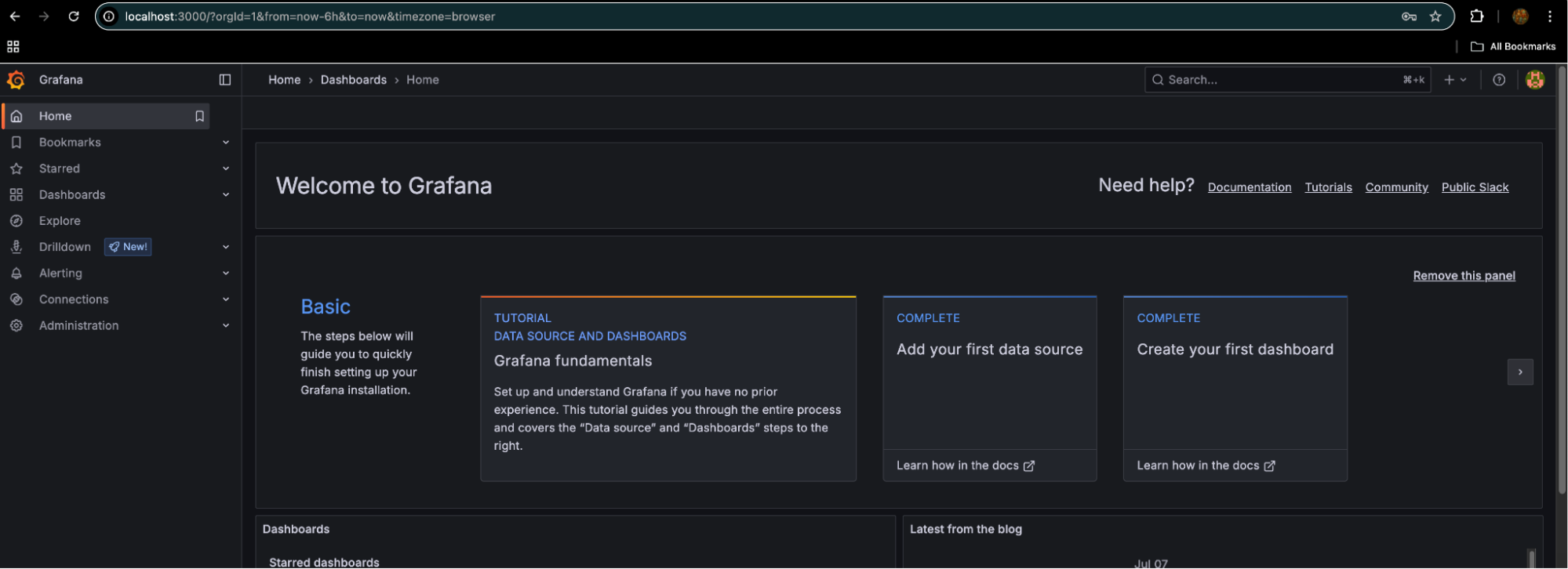The width and height of the screenshot is (1568, 569).
Task: Open the user profile avatar in Grafana
Action: pos(1535,80)
